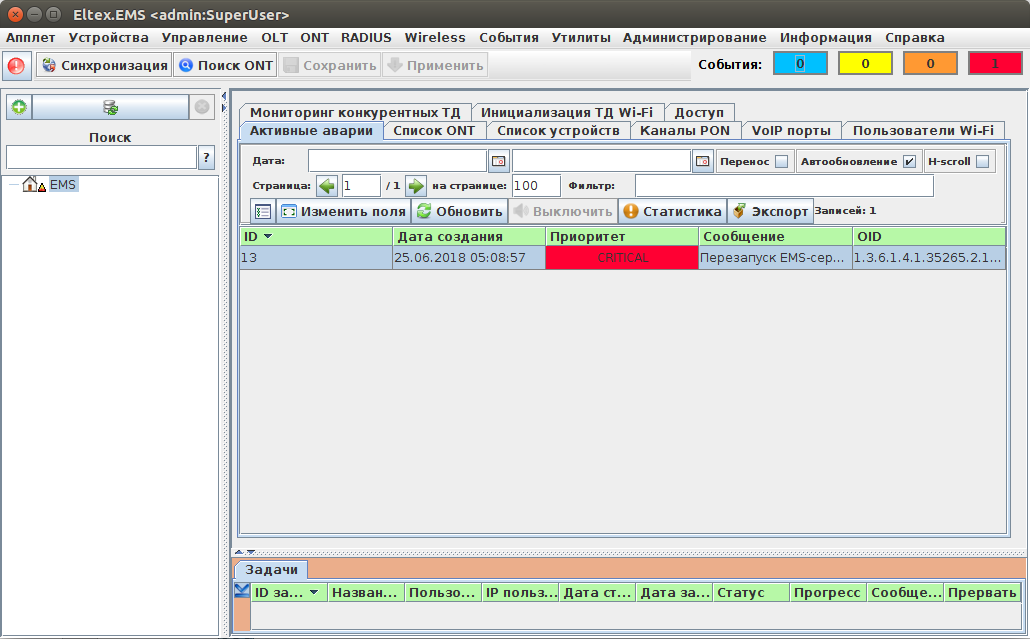Click the task list checkmark icon
This screenshot has width=1030, height=639.
click(242, 591)
